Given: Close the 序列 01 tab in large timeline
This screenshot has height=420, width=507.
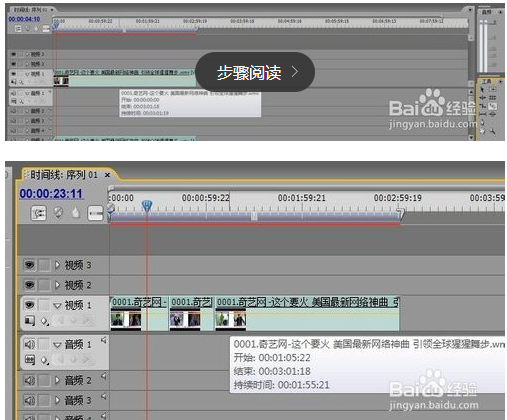Looking at the screenshot, I should (107, 175).
